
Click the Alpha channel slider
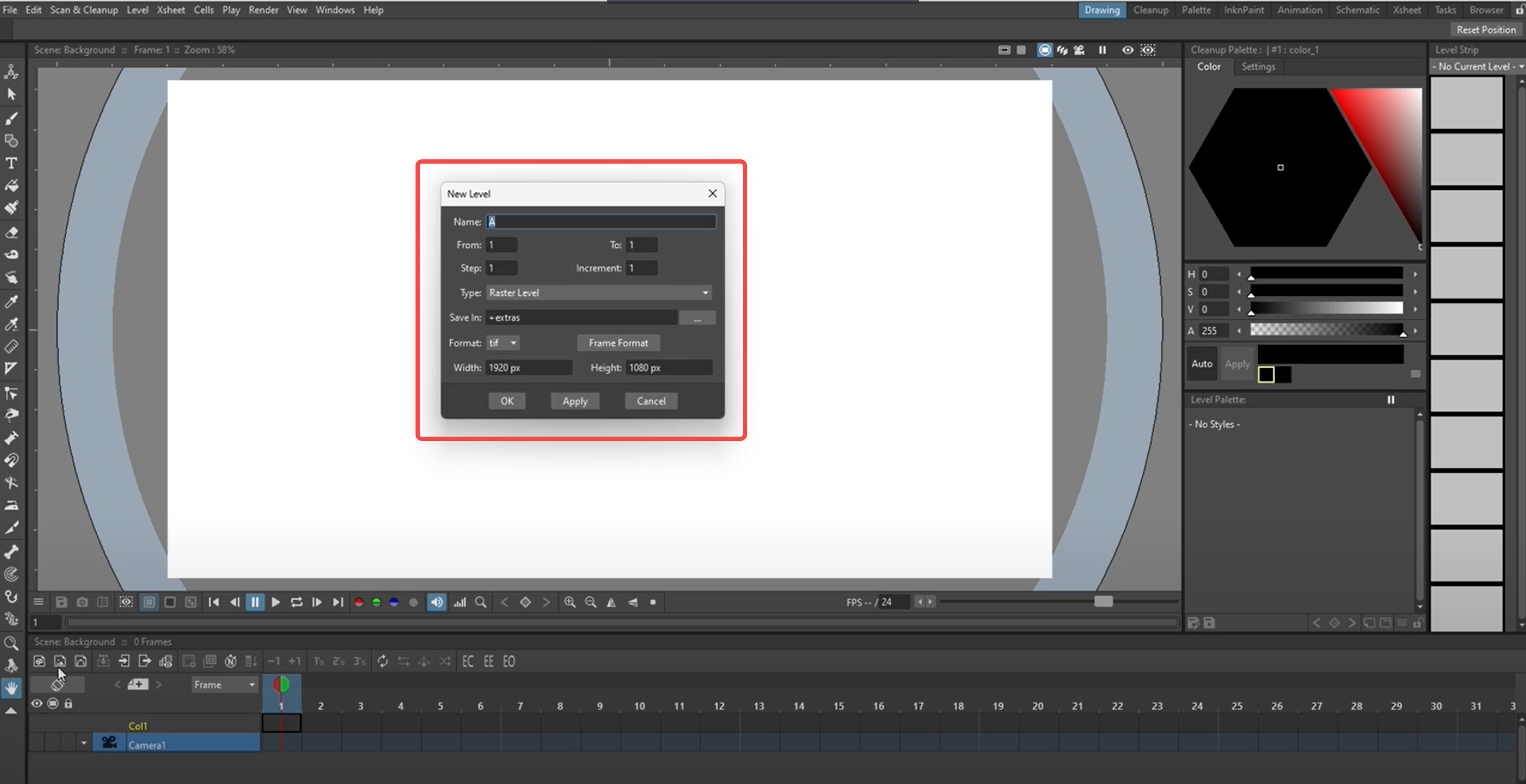(1326, 330)
